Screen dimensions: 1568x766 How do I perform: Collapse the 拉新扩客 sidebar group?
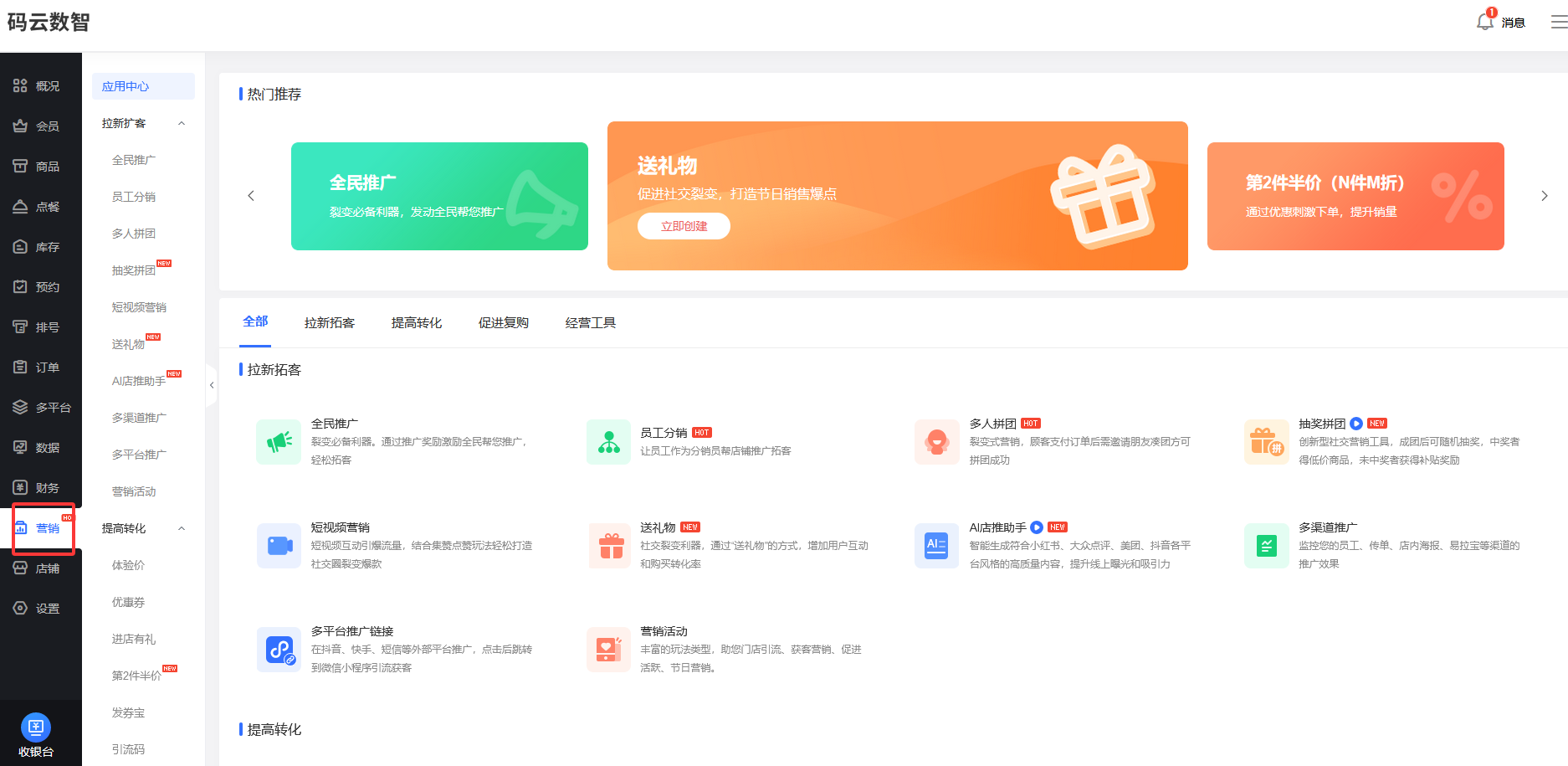182,124
